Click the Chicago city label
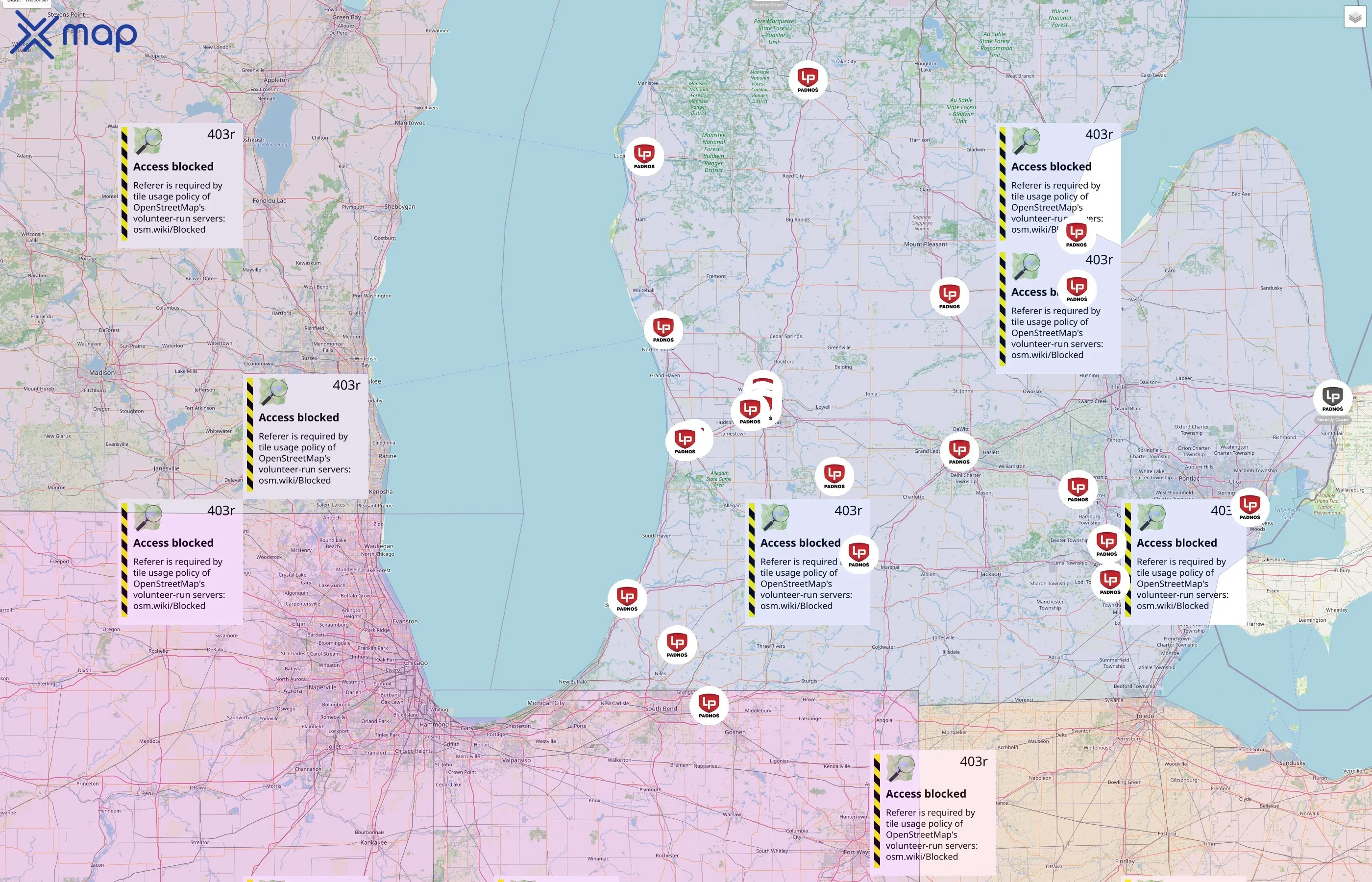The image size is (1372, 882). point(416,662)
